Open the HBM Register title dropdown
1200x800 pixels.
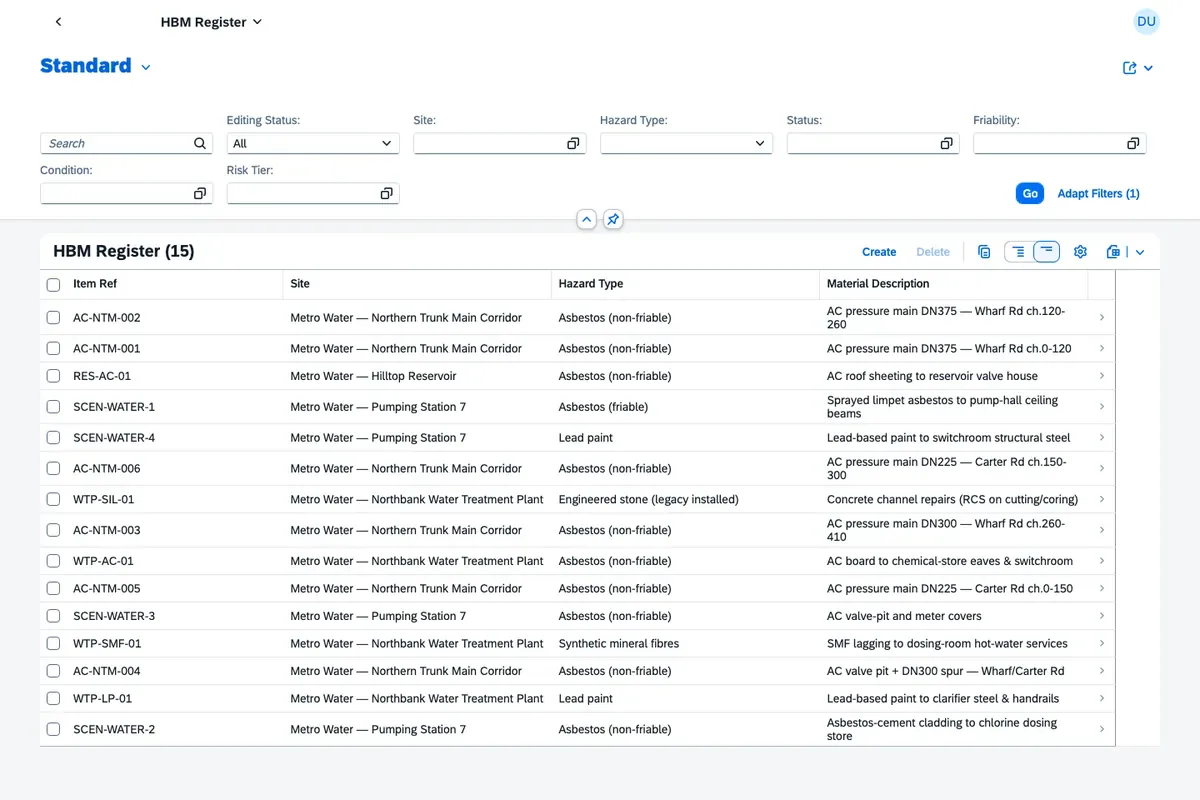pos(211,22)
